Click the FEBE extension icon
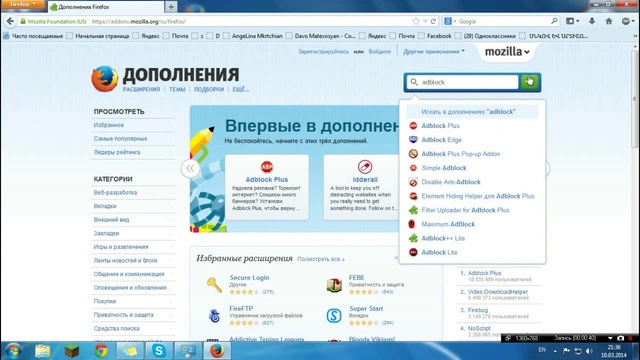The width and height of the screenshot is (640, 360). 334,284
